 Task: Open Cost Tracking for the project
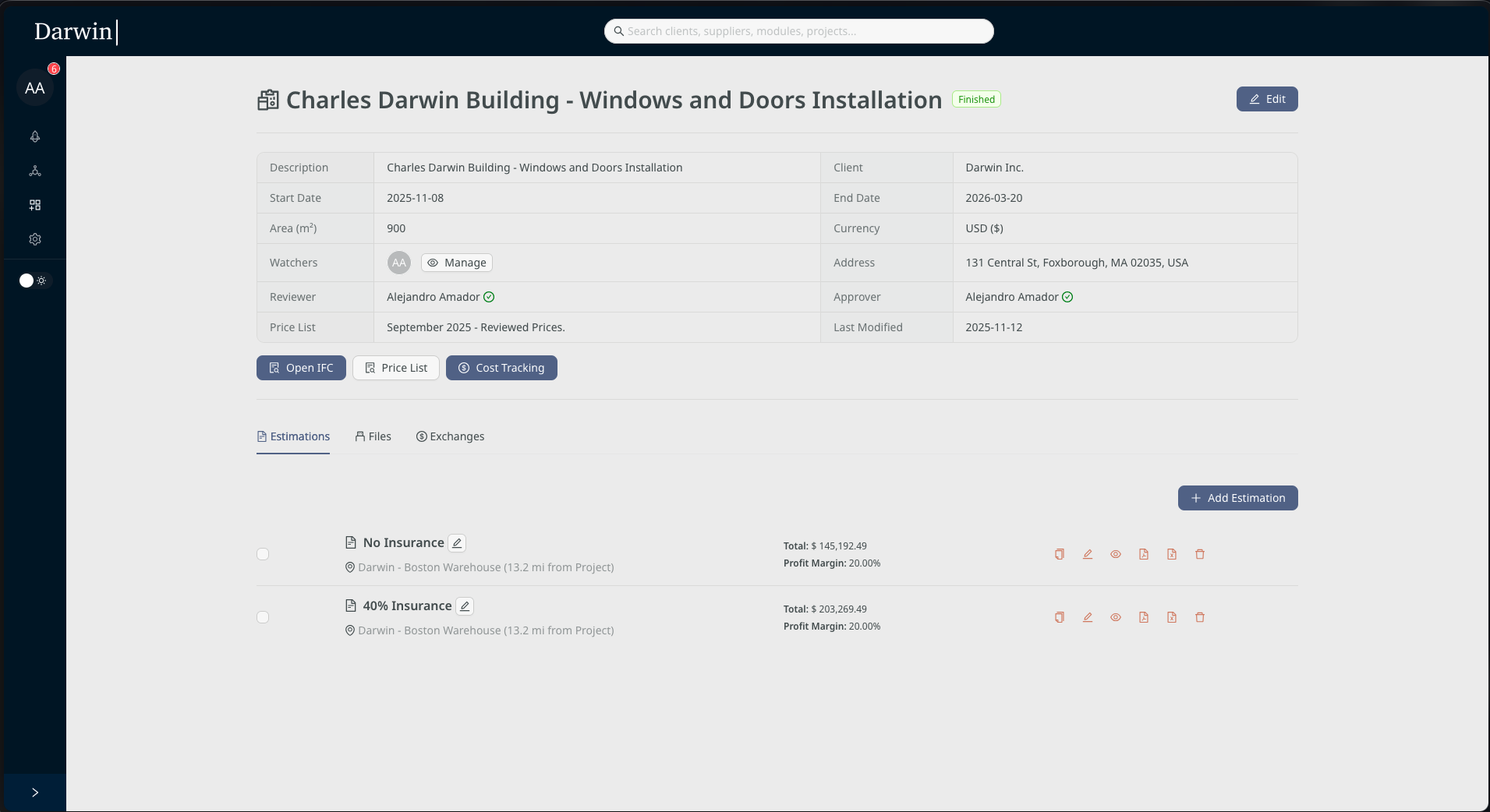click(x=501, y=367)
